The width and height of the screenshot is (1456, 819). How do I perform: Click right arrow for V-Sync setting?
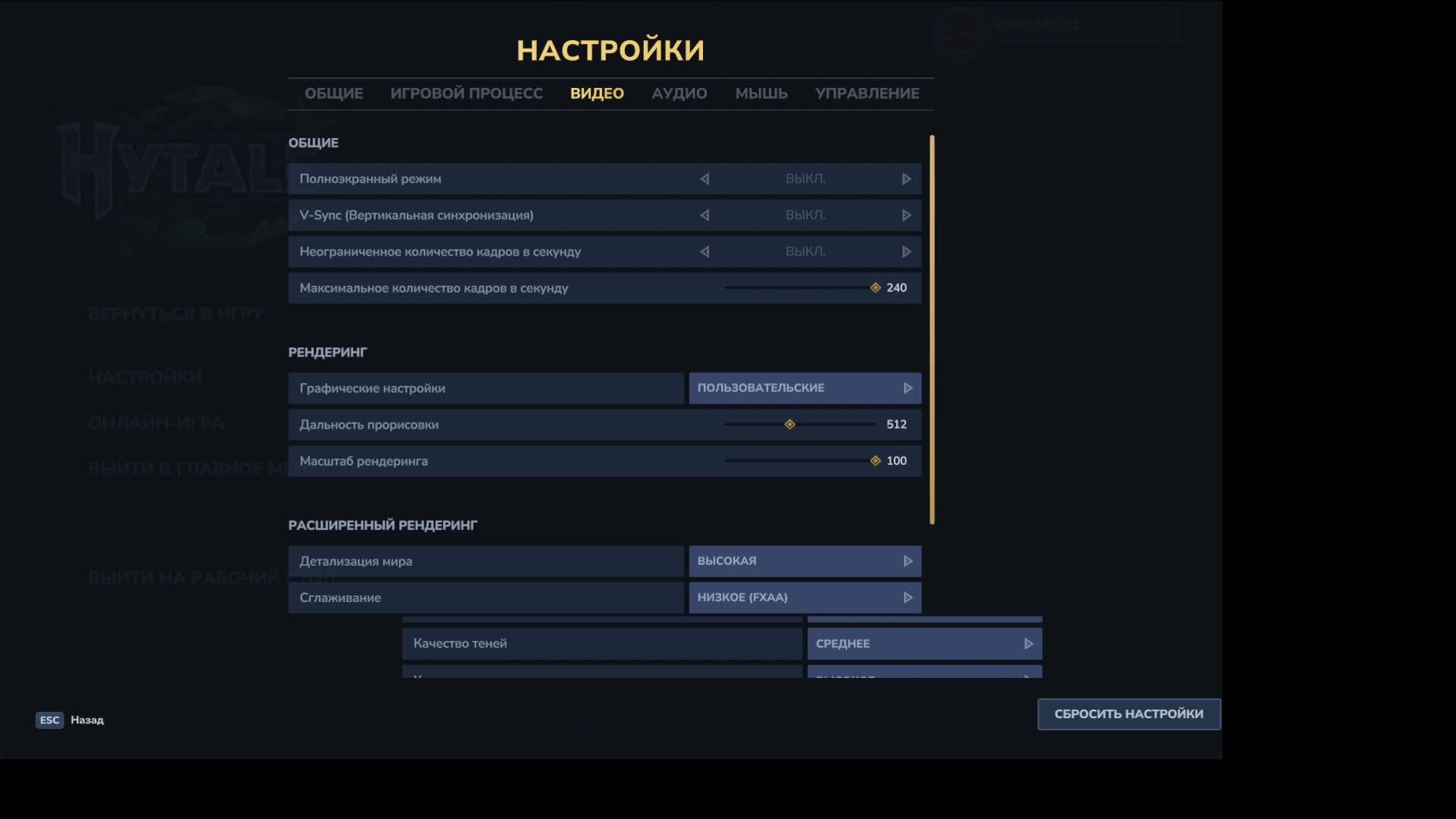click(x=905, y=215)
